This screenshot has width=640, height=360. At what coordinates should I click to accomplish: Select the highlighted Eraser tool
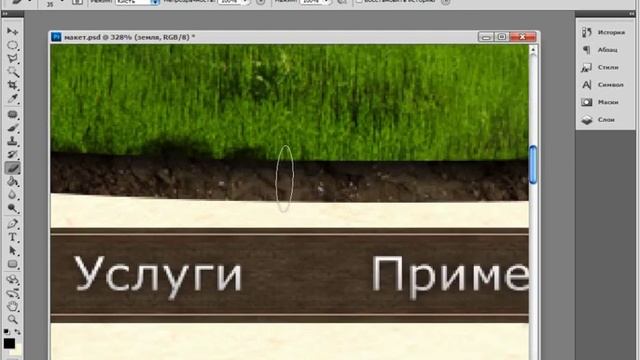(x=12, y=168)
